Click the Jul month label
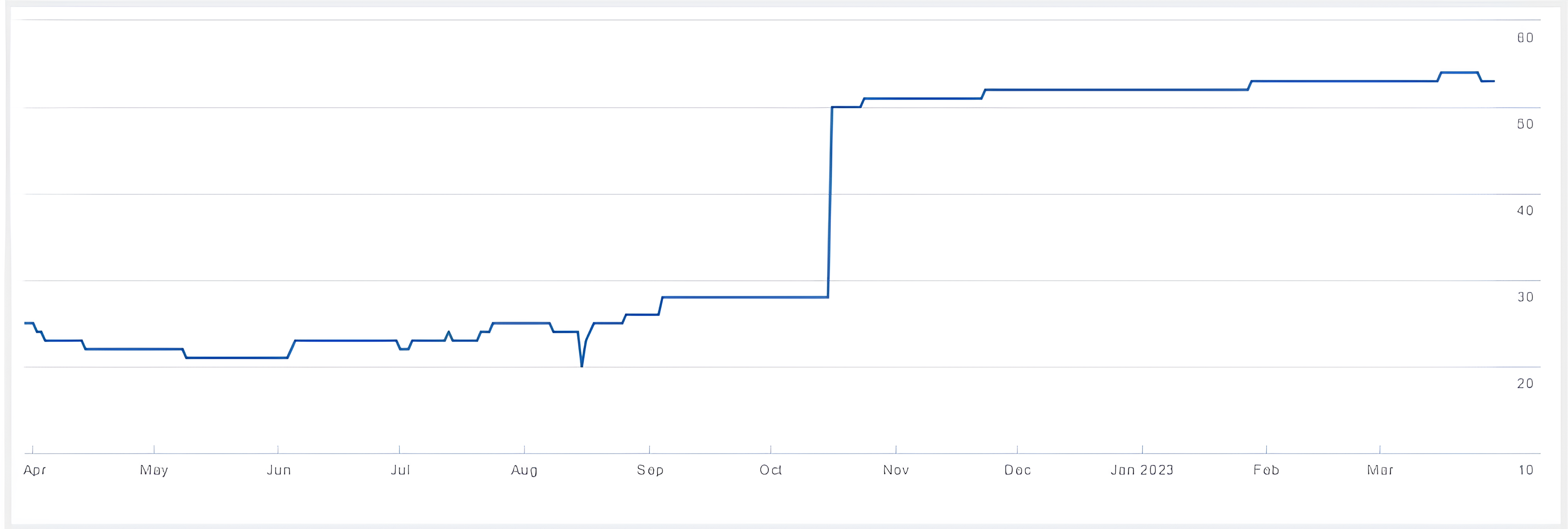 click(x=400, y=470)
